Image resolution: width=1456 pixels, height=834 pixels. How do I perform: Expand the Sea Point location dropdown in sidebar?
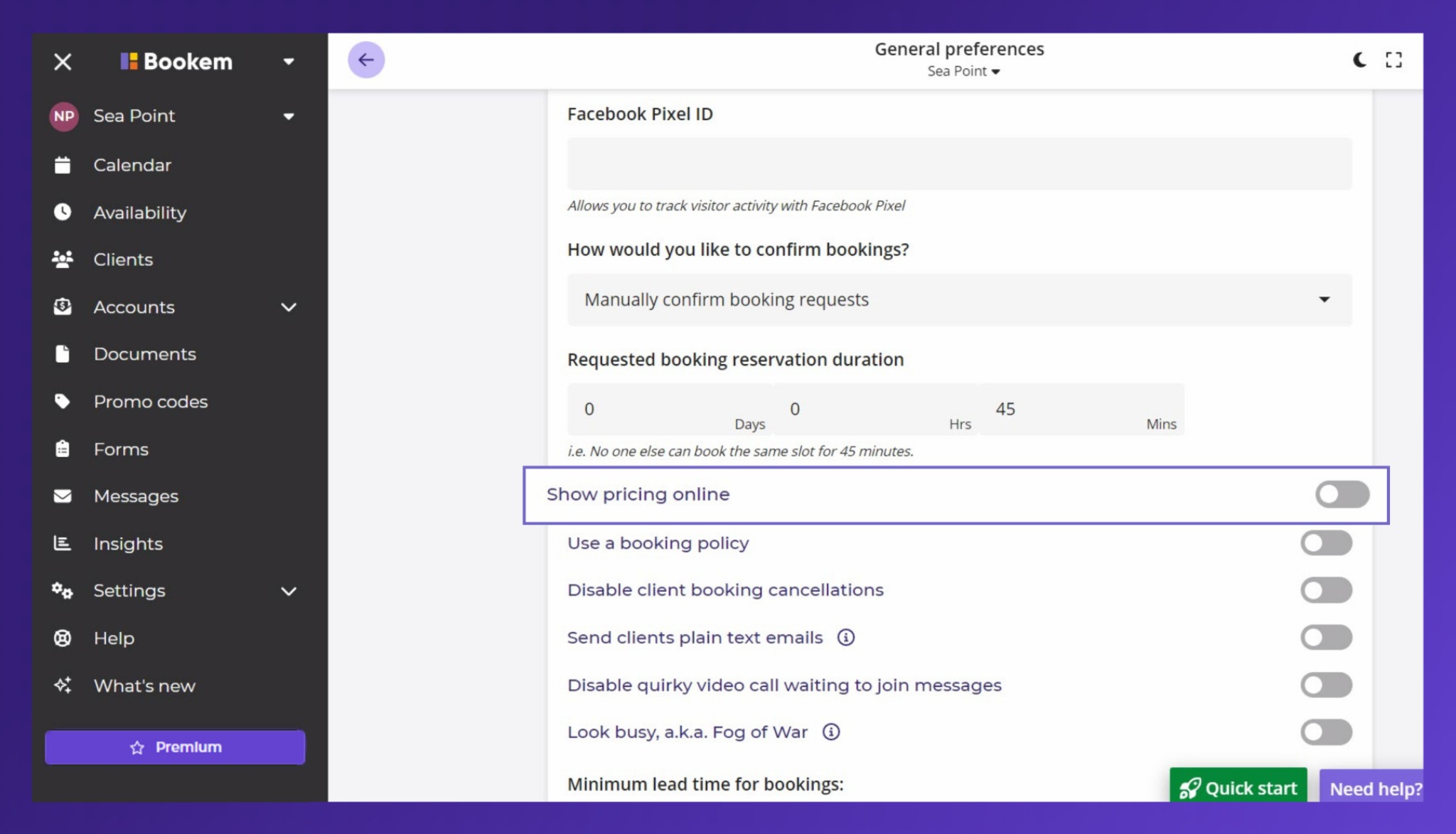click(289, 117)
